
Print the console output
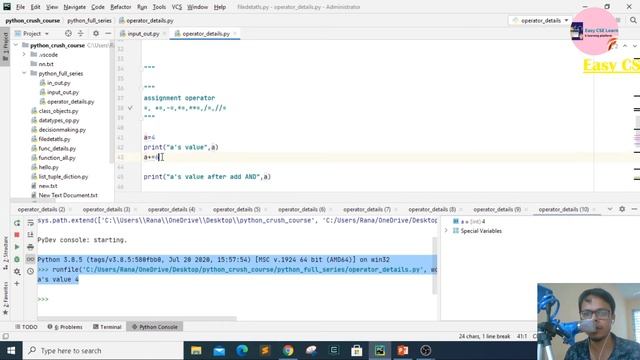point(30,247)
